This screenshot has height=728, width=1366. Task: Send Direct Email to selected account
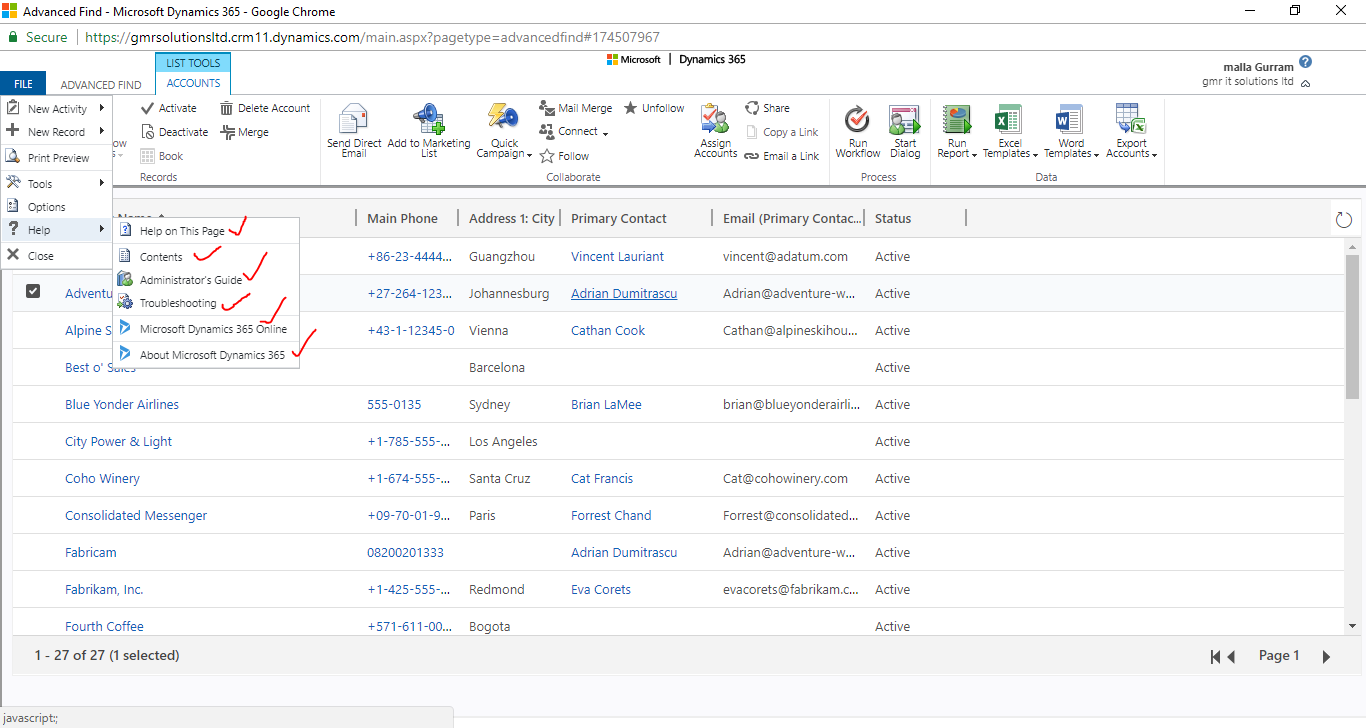pyautogui.click(x=354, y=131)
